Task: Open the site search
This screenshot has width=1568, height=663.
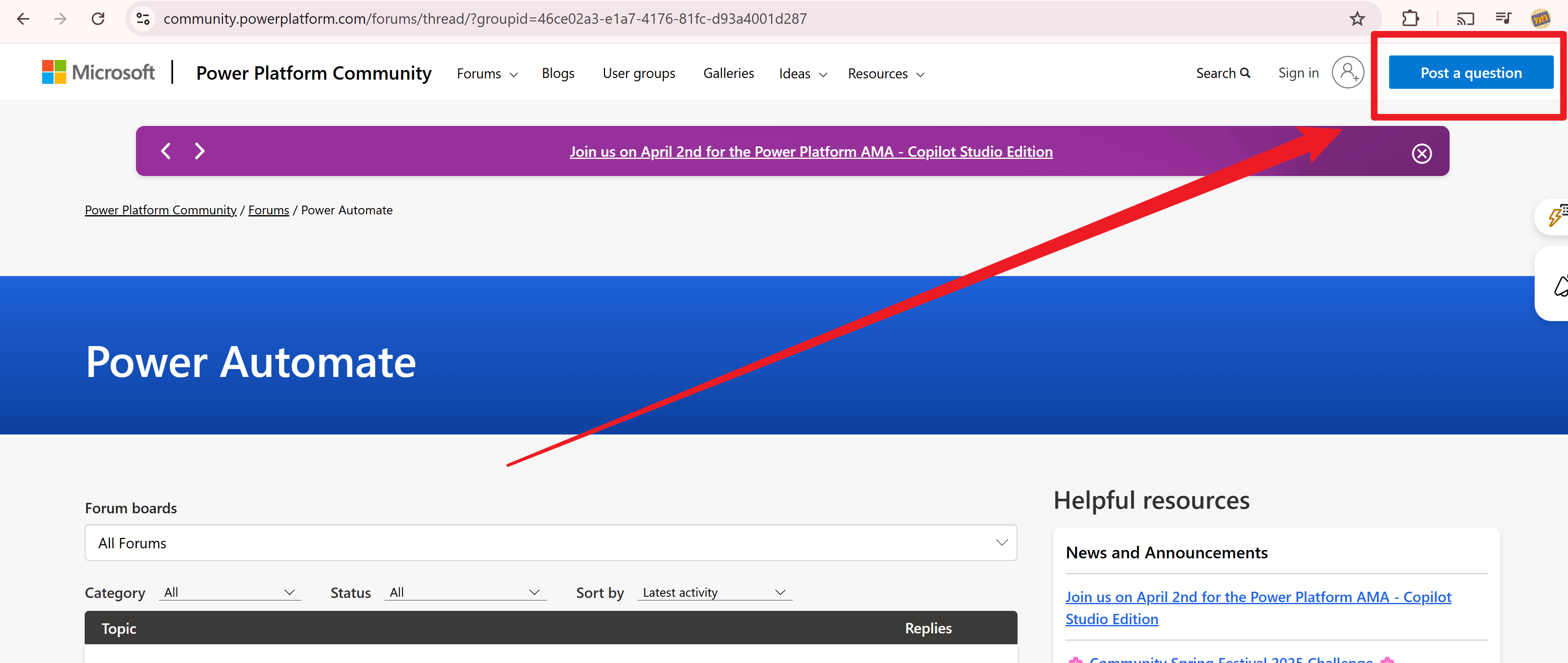Action: pyautogui.click(x=1222, y=73)
